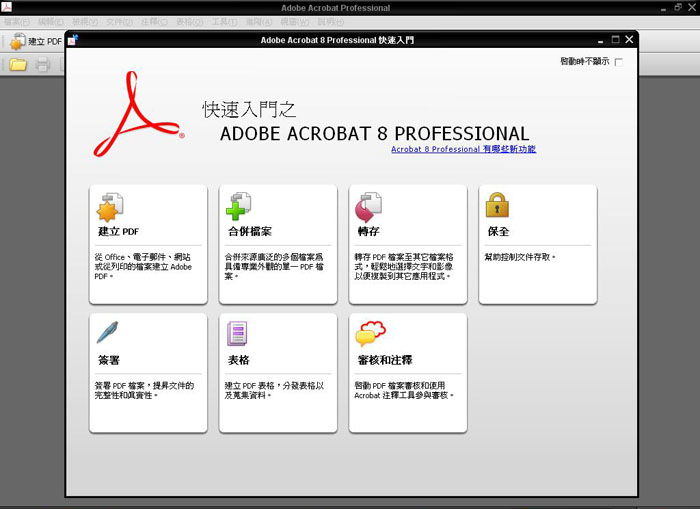Open the 視窗(W) menu
The image size is (700, 509).
[295, 21]
